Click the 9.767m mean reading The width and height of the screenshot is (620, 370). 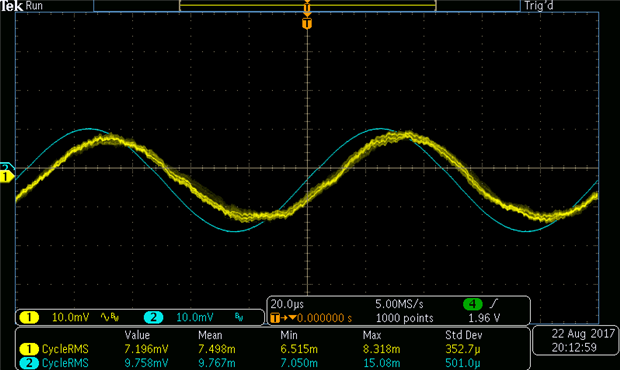(217, 363)
